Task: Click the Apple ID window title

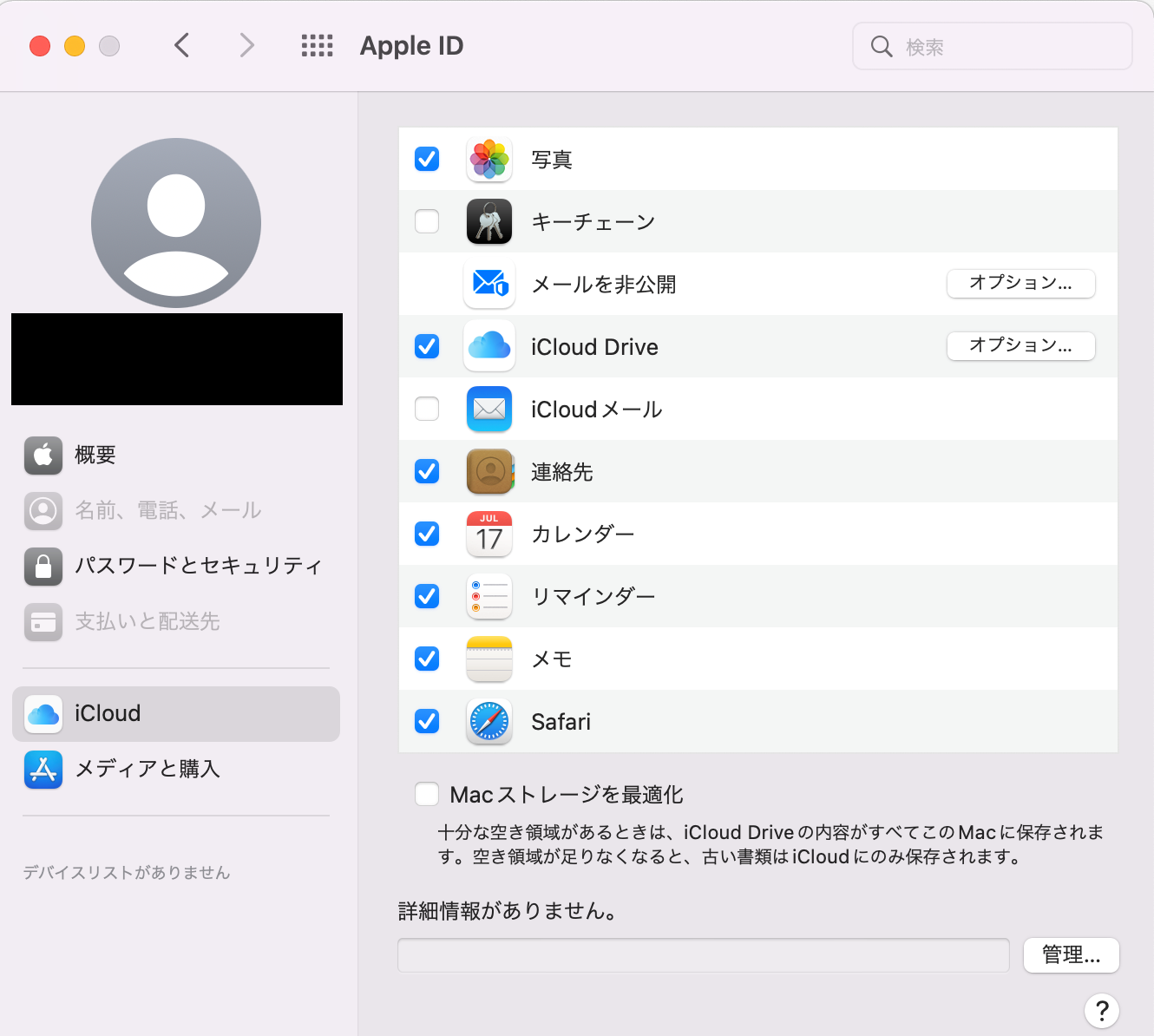Action: 412,46
